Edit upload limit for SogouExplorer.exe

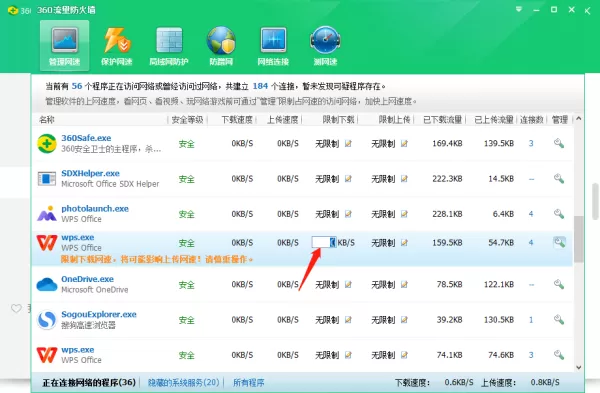click(x=404, y=320)
